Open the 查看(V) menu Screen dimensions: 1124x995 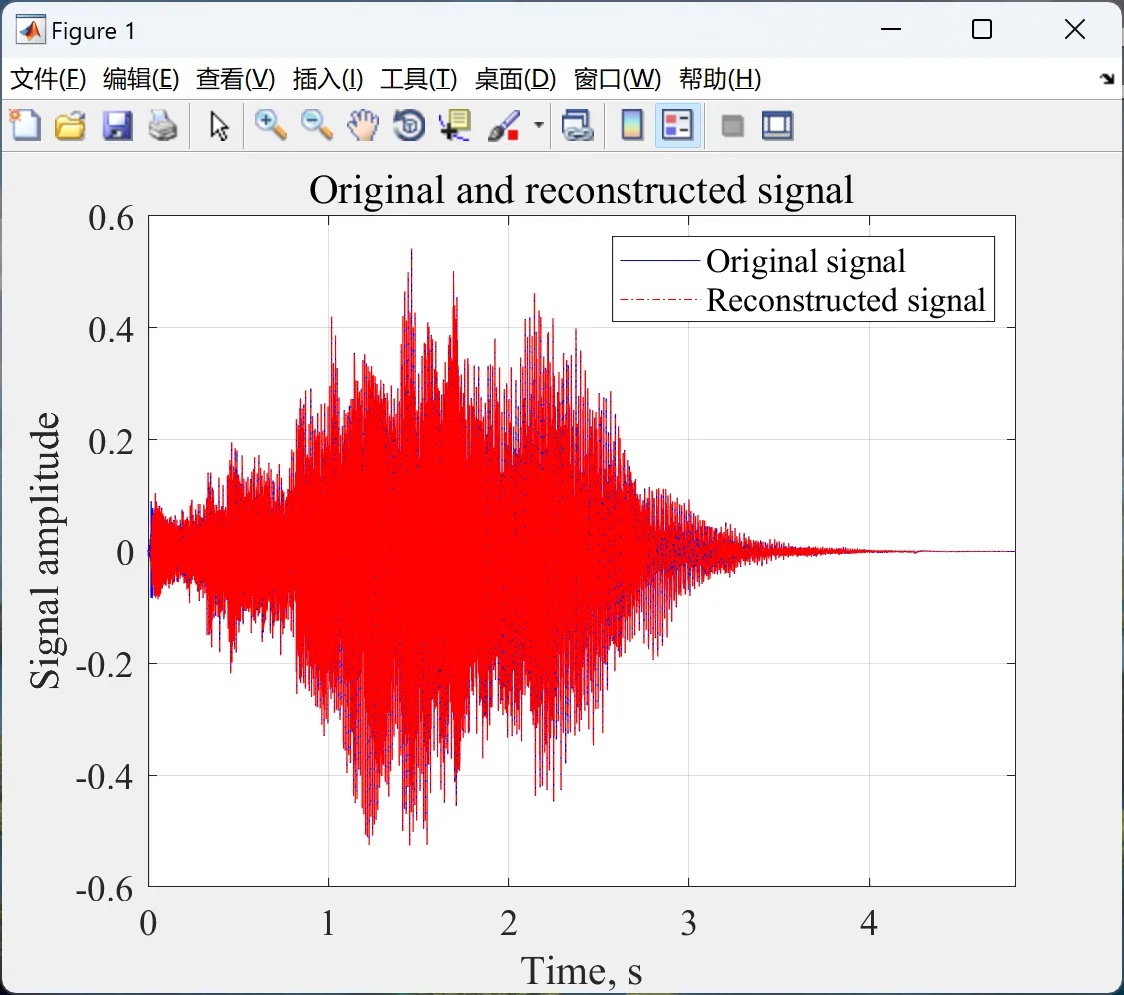(x=236, y=79)
